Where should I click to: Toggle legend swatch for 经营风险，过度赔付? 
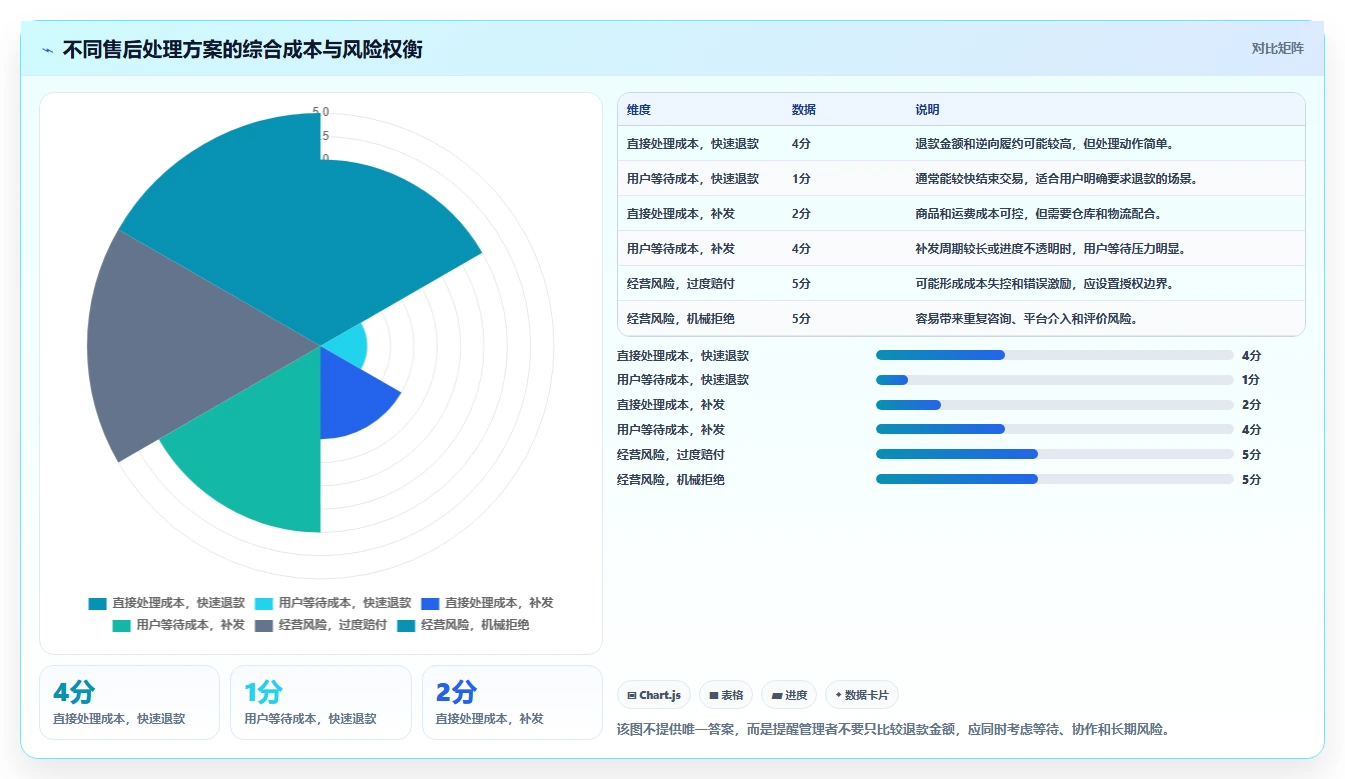pyautogui.click(x=263, y=625)
